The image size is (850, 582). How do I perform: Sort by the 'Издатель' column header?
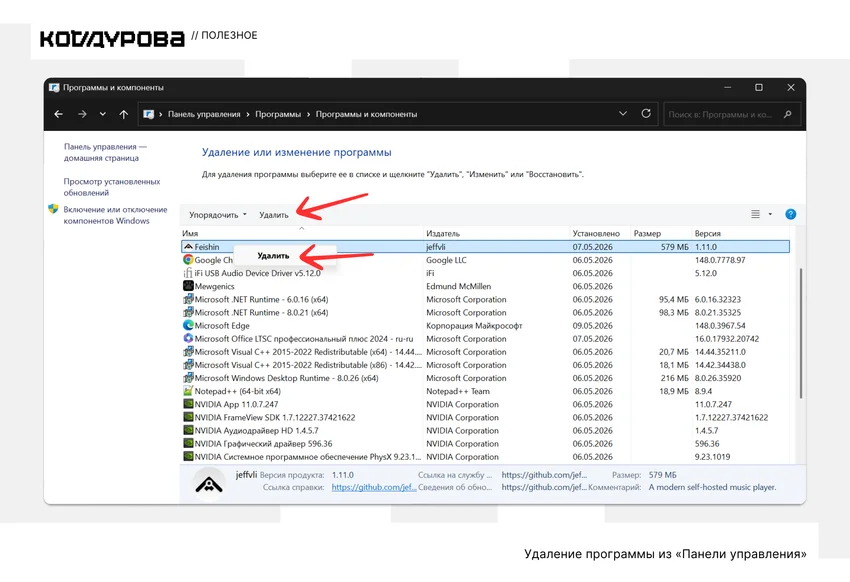pyautogui.click(x=443, y=234)
